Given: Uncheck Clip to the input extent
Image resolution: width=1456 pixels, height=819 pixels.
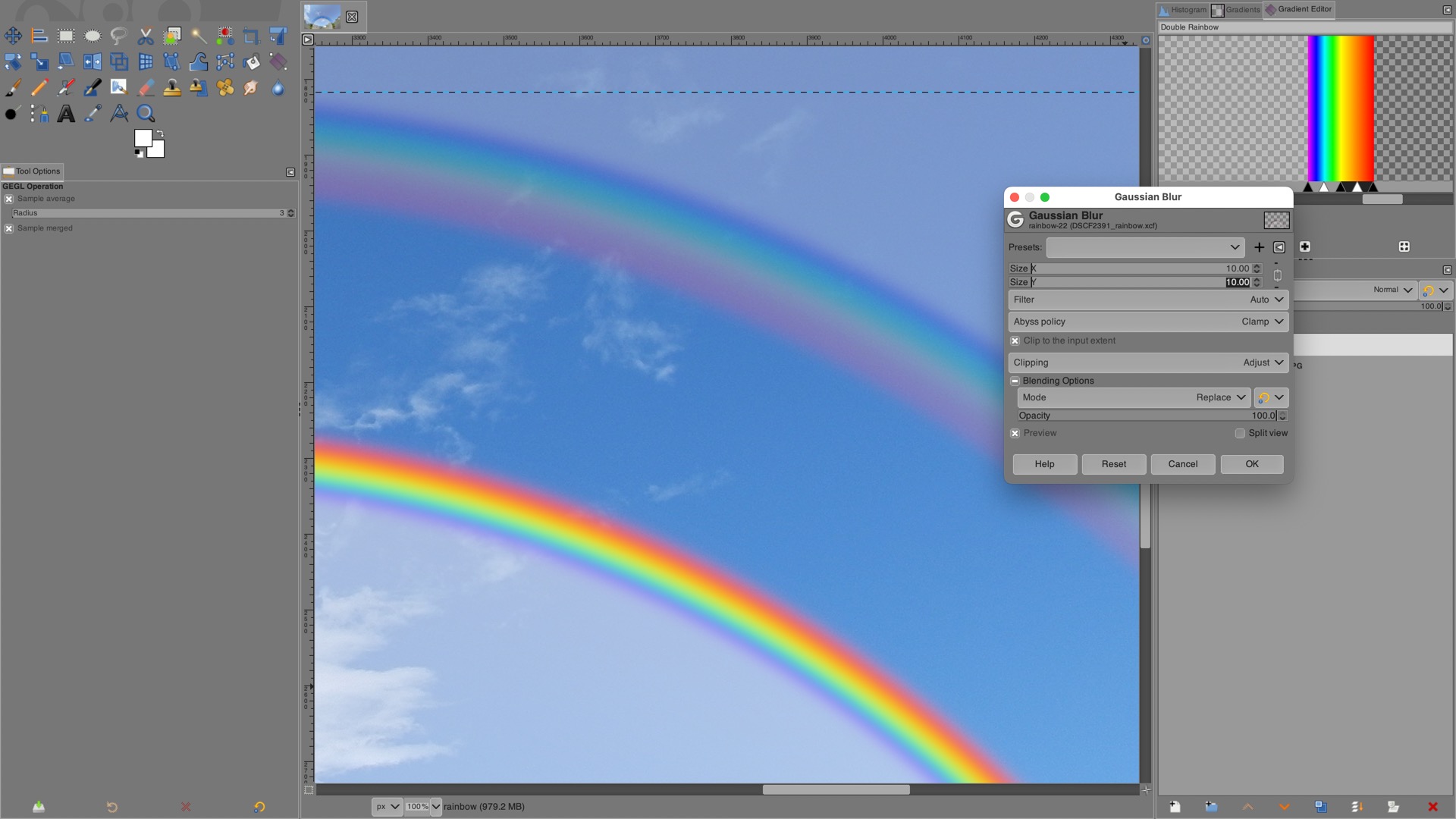Looking at the screenshot, I should click(1015, 341).
